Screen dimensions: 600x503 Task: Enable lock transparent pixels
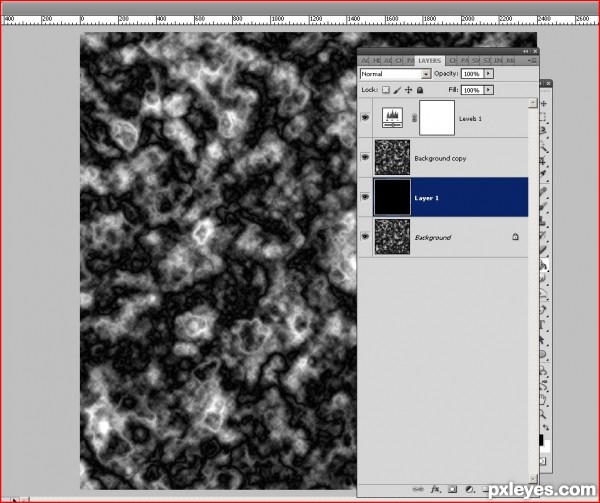click(x=386, y=90)
